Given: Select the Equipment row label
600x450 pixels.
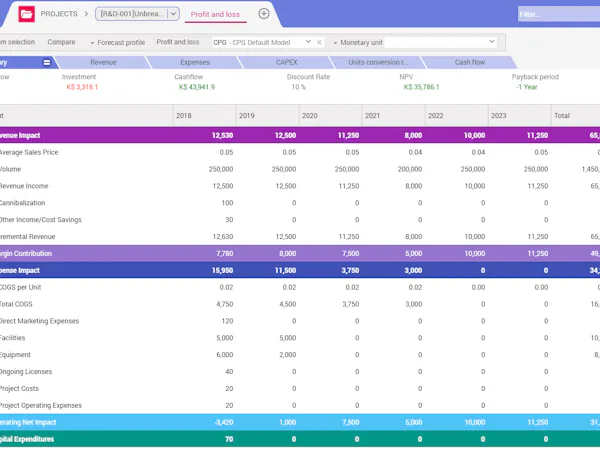Looking at the screenshot, I should [x=15, y=355].
